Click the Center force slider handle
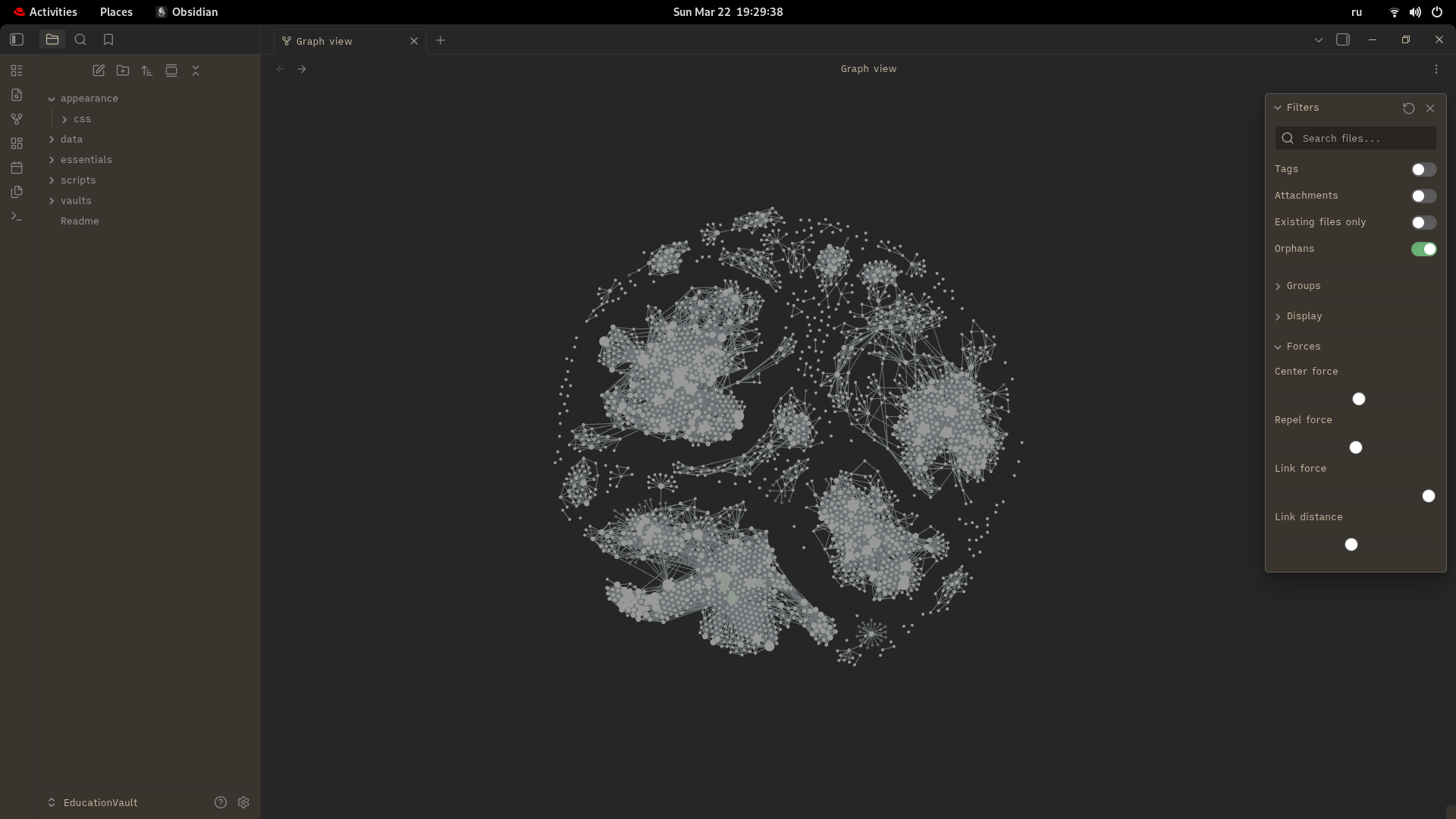This screenshot has height=819, width=1456. point(1359,399)
